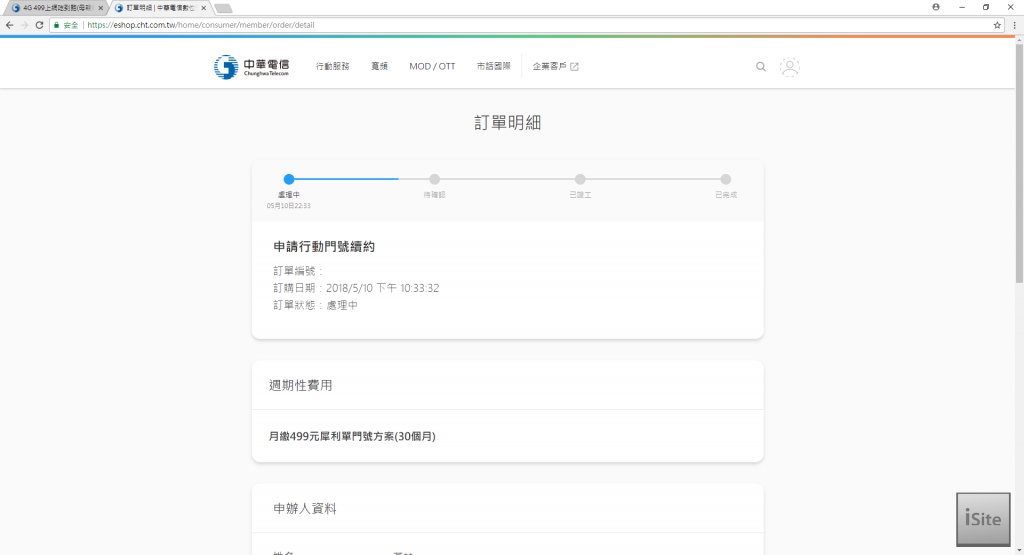
Task: Follow the 企業客戶 external link
Action: [x=555, y=67]
